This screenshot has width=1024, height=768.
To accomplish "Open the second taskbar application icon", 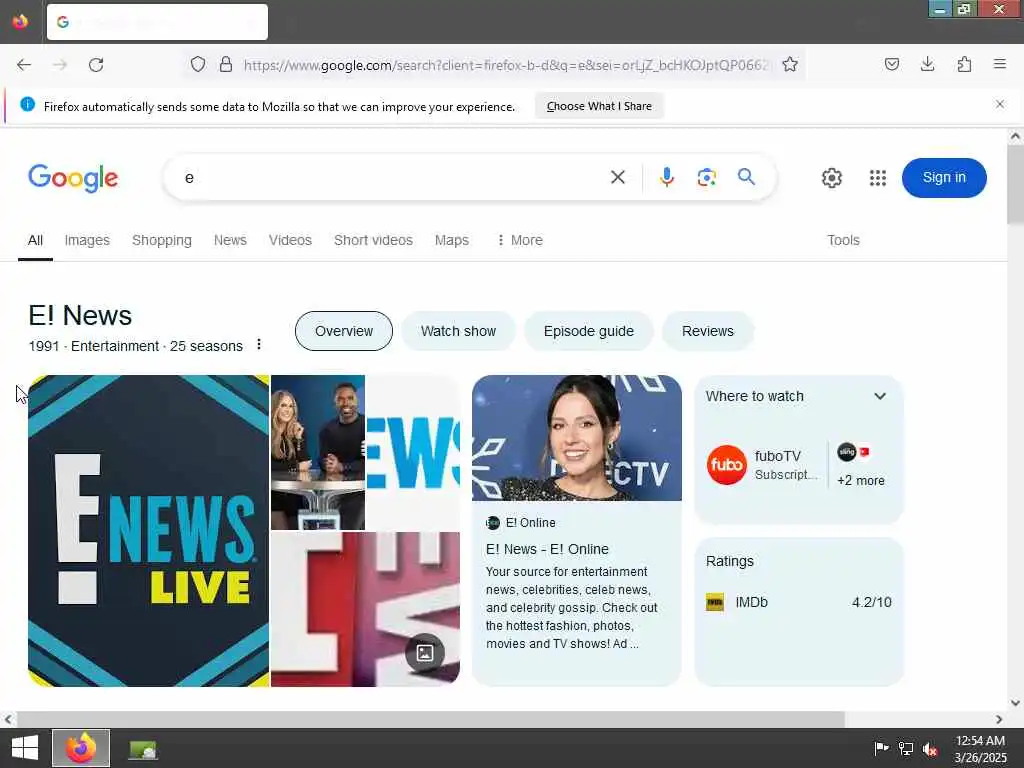I will pos(142,749).
